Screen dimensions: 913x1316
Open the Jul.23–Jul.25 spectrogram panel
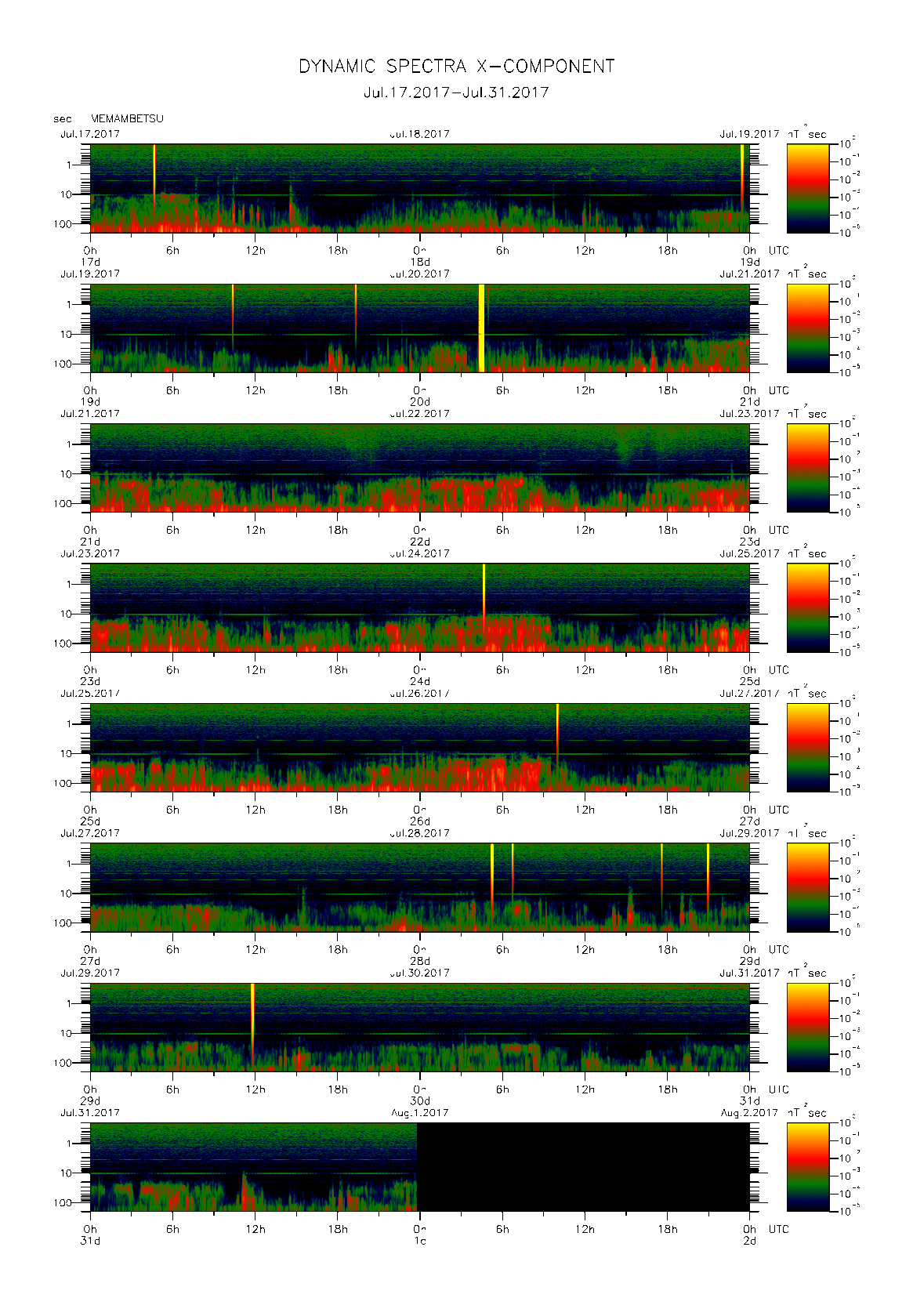(x=420, y=607)
